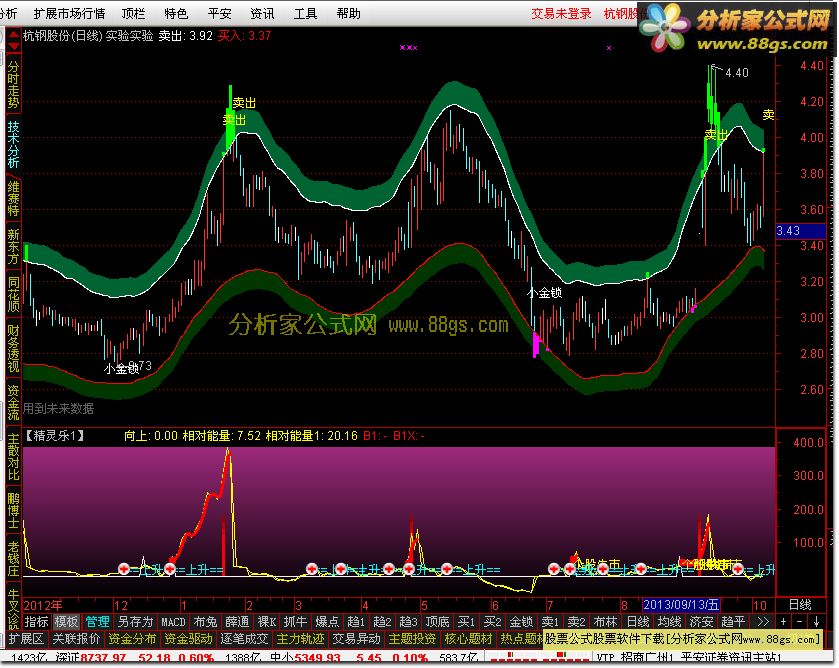
Task: Apply the 裸K indicator
Action: click(x=266, y=621)
